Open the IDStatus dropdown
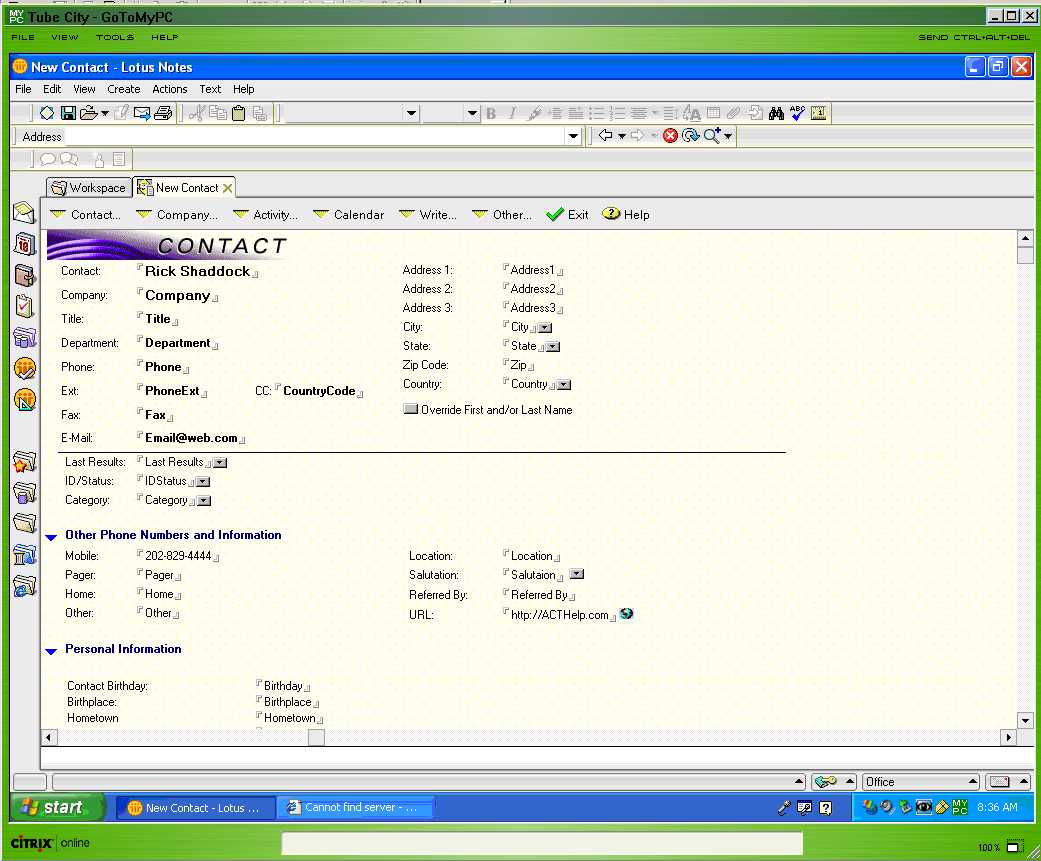The height and width of the screenshot is (861, 1041). 203,482
